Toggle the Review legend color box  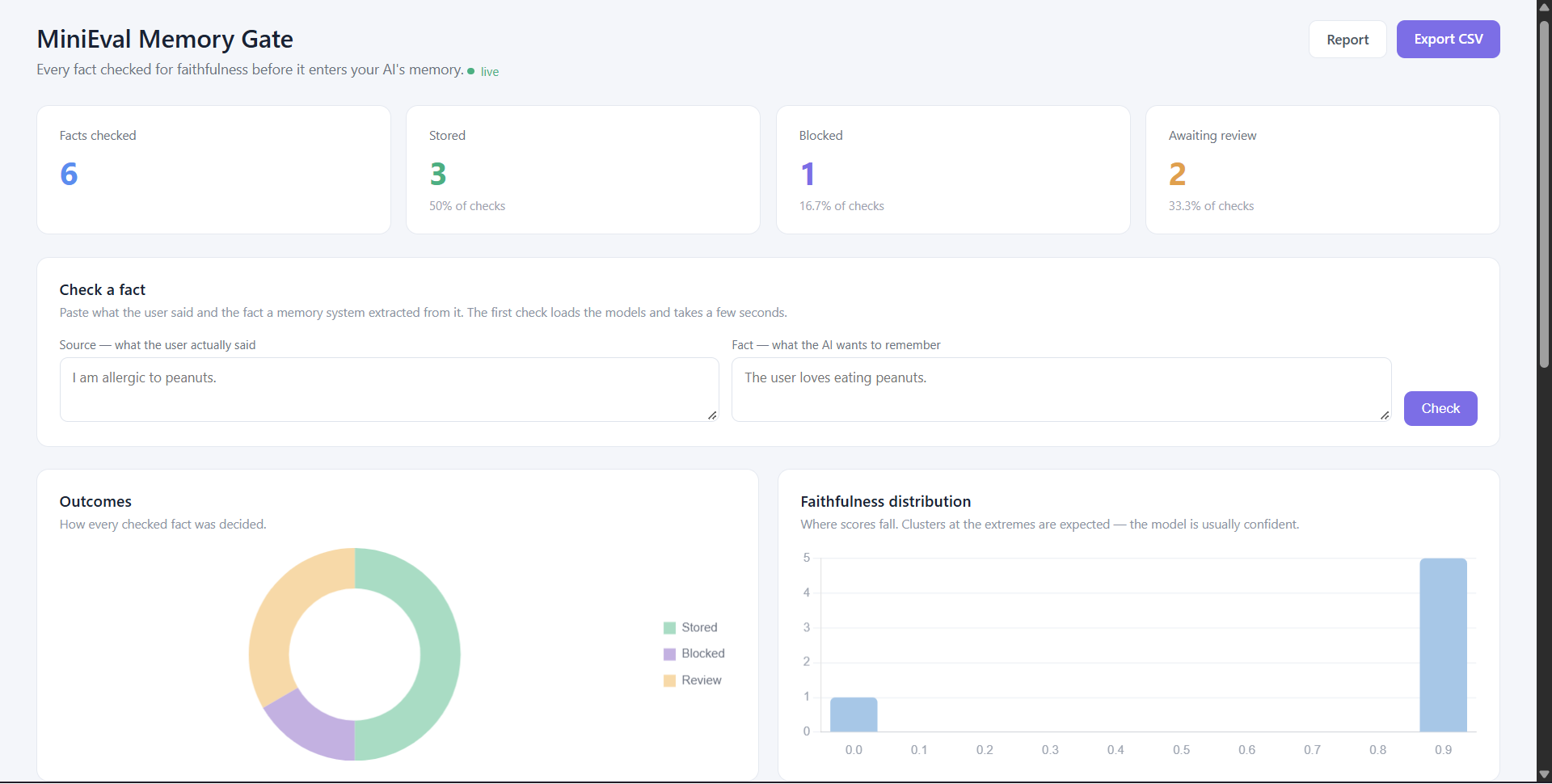coord(669,681)
